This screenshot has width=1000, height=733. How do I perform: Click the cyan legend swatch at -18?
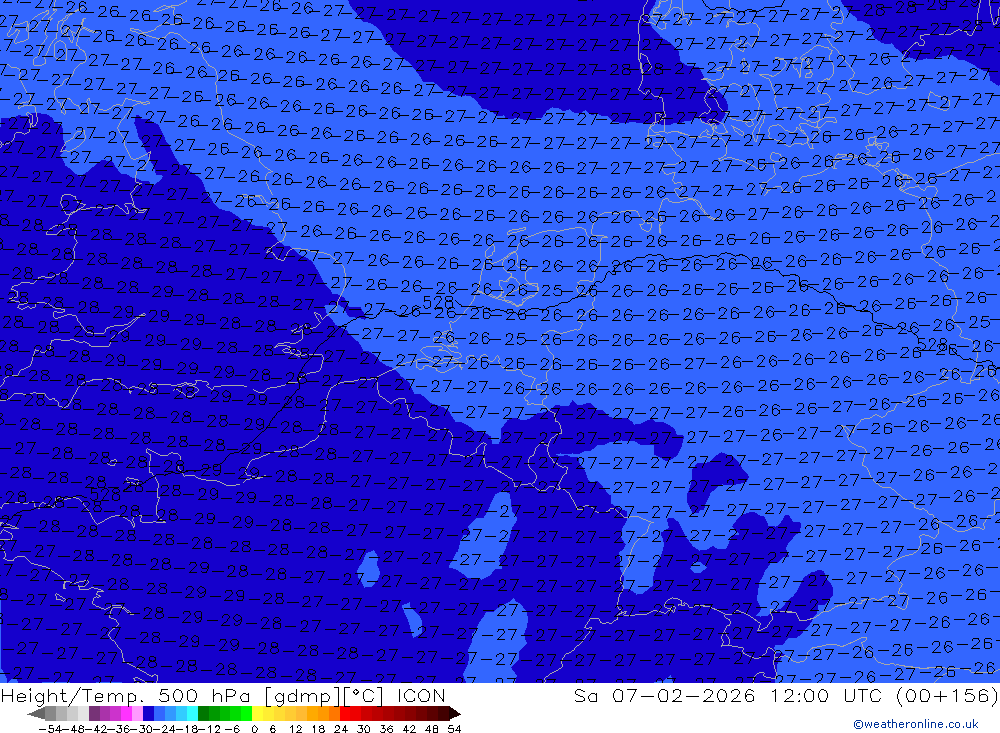point(192,714)
